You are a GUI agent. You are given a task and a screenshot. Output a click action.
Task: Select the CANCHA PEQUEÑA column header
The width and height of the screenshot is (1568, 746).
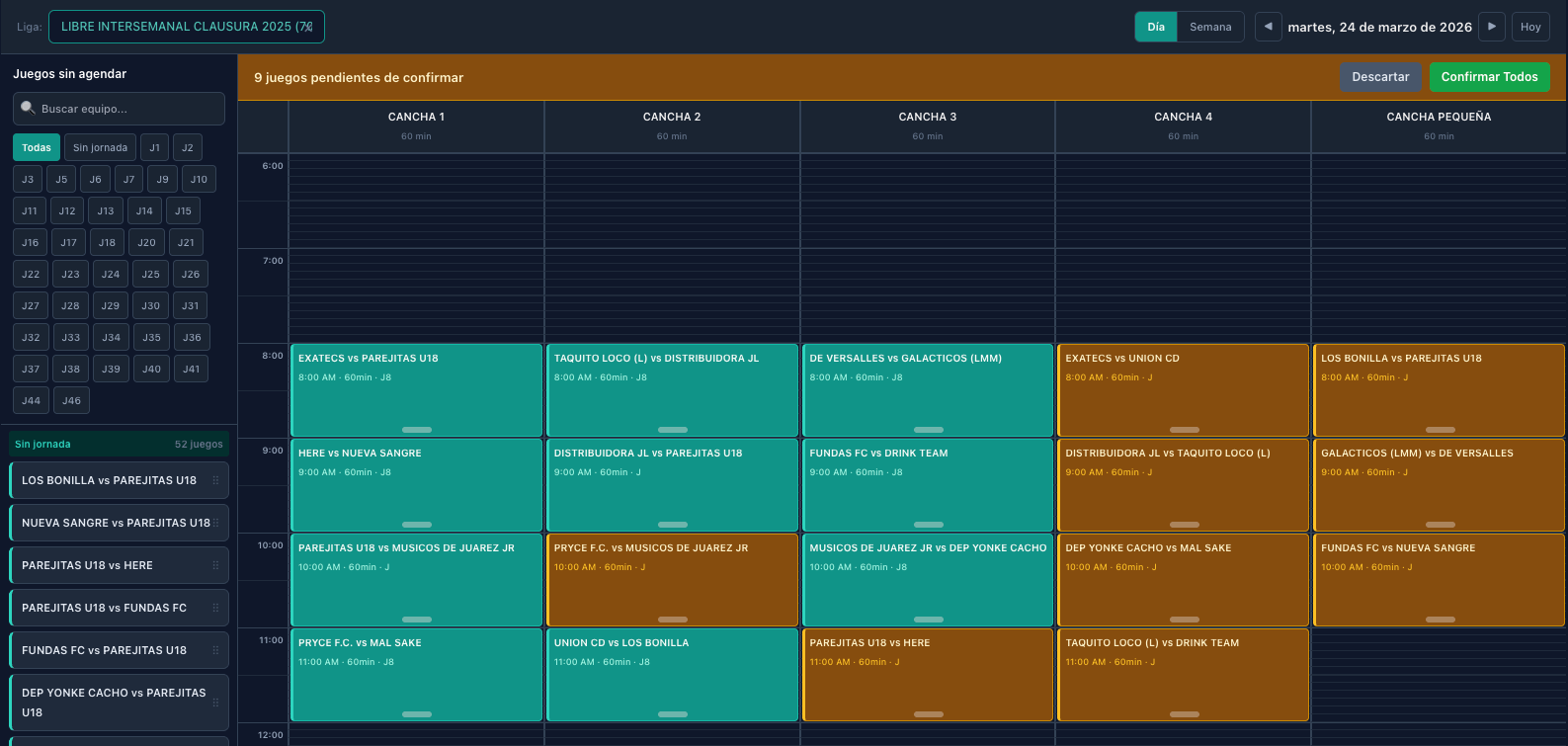[1439, 125]
